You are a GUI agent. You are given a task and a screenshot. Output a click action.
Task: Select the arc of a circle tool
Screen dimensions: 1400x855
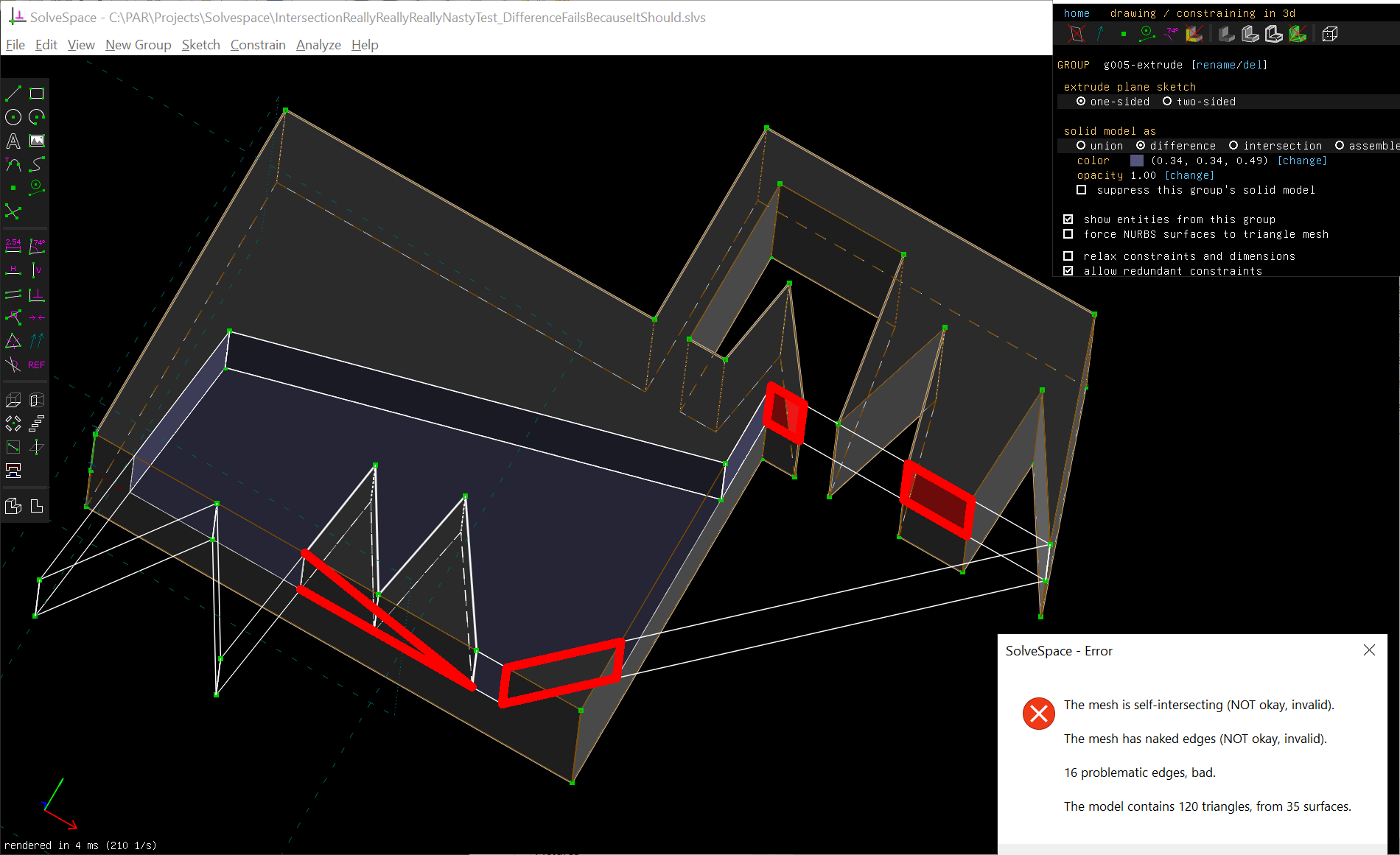(x=37, y=117)
